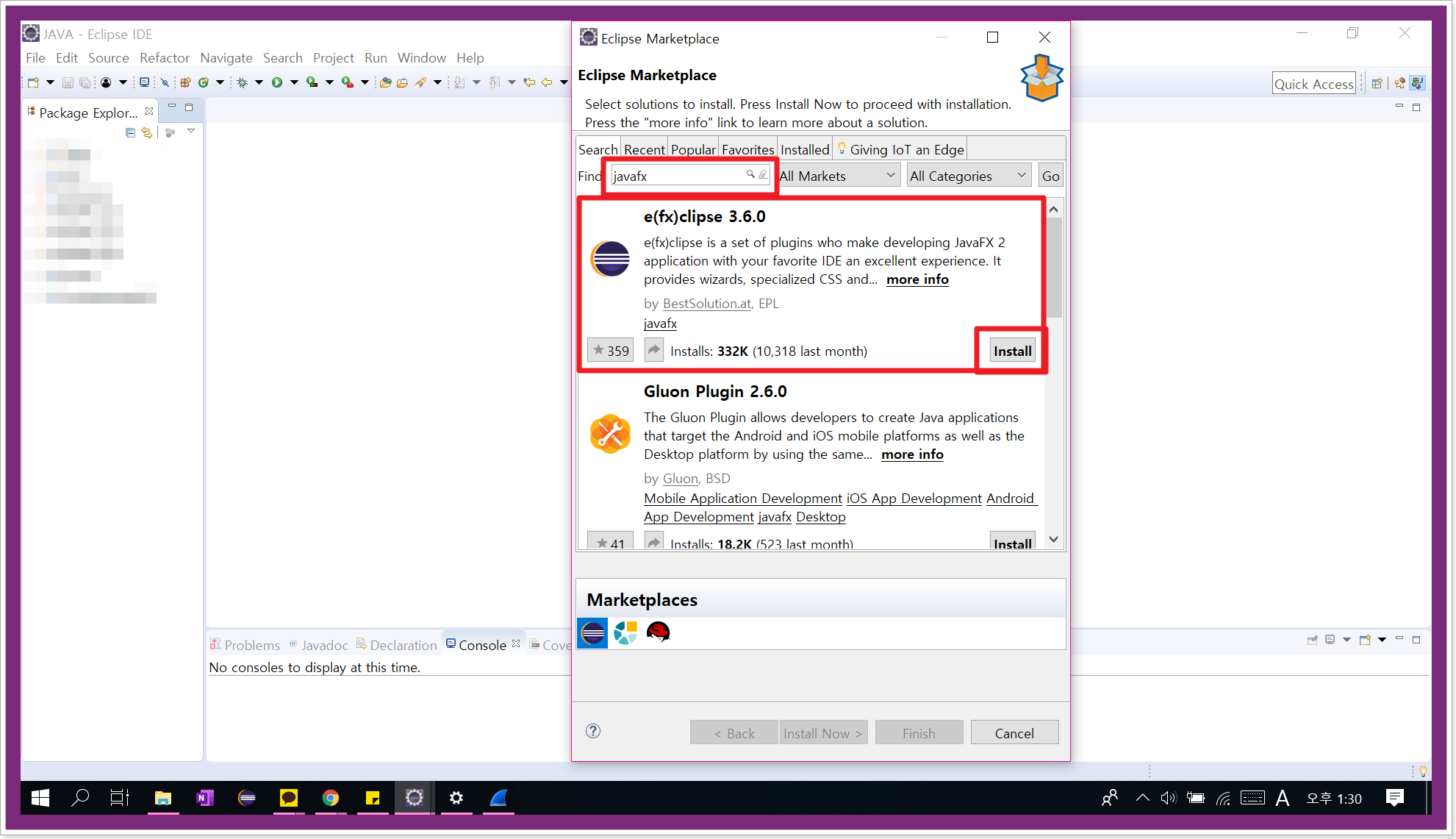Open File Explorer from the taskbar
The width and height of the screenshot is (1456, 839).
(163, 798)
